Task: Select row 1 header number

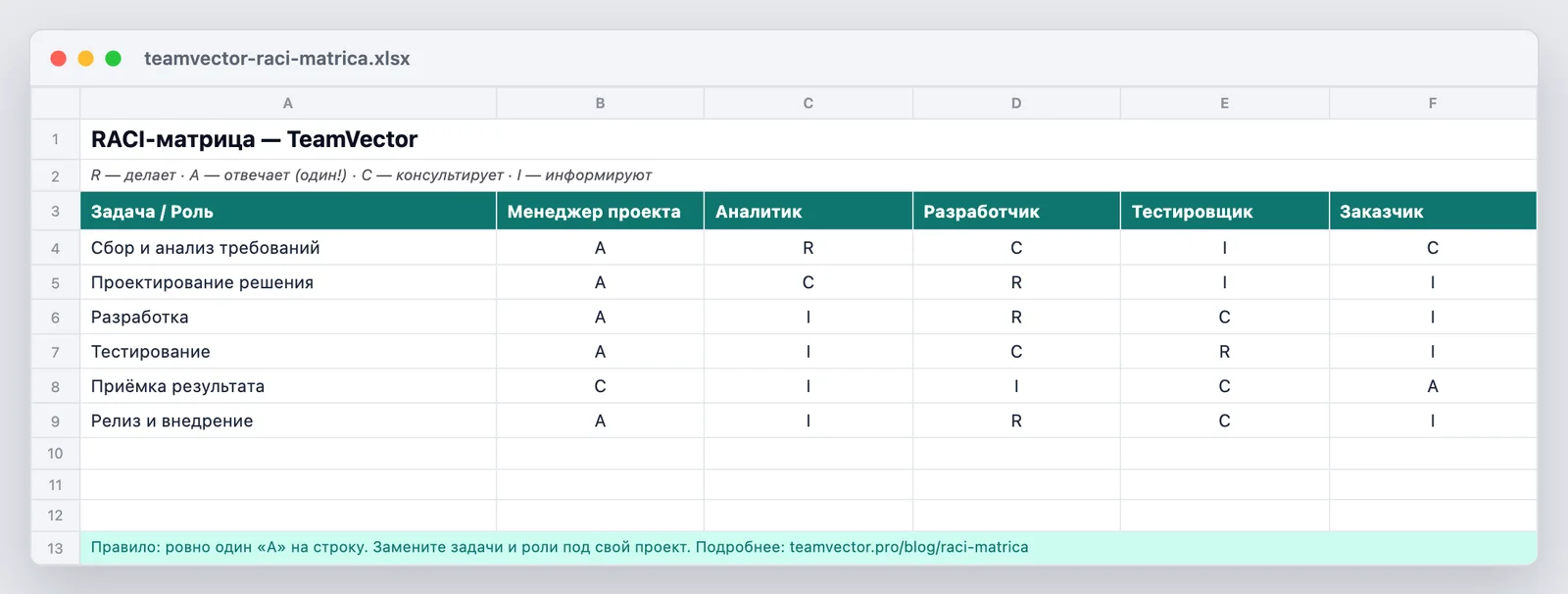Action: point(55,139)
